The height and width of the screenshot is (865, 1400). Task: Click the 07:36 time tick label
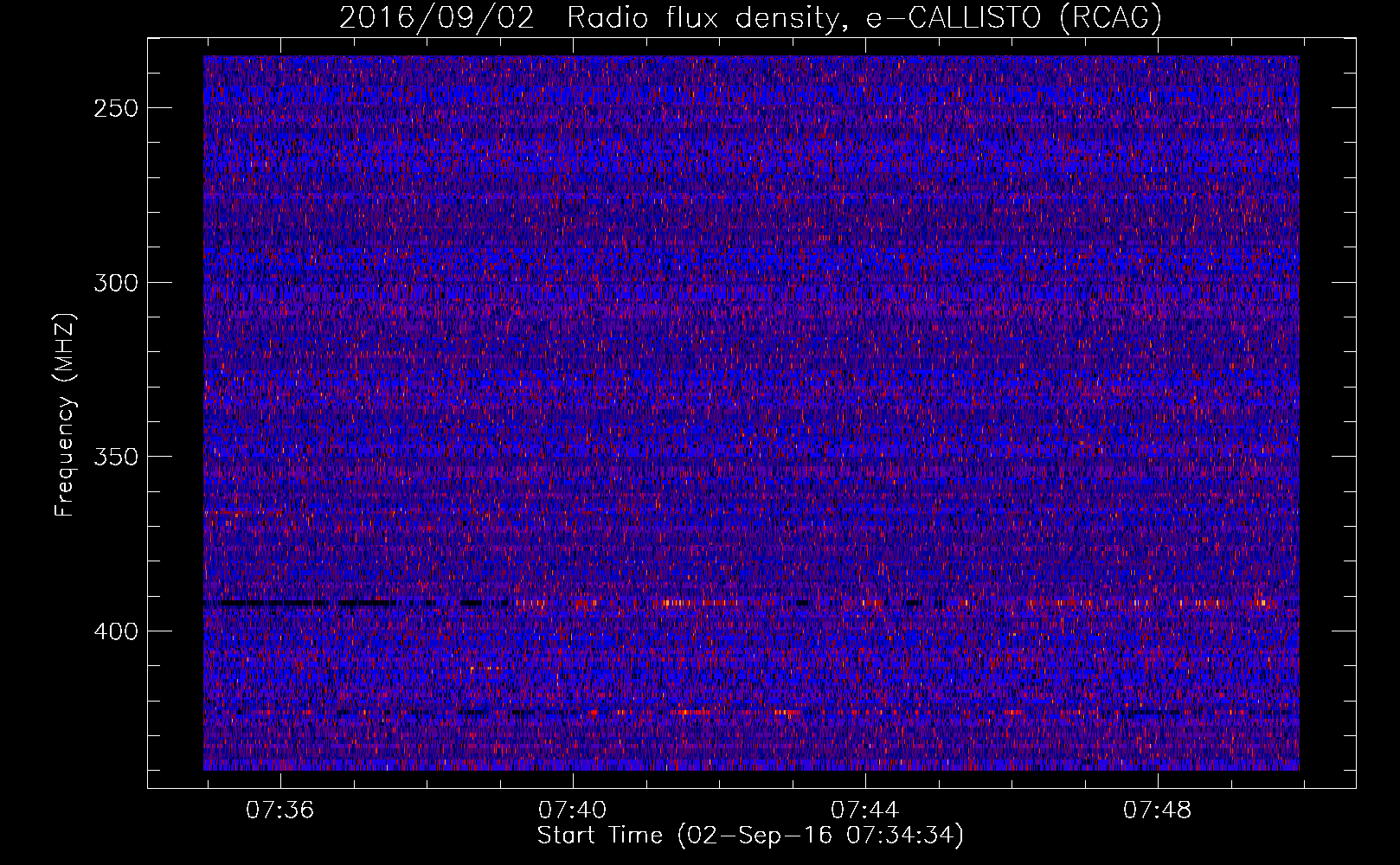point(280,811)
